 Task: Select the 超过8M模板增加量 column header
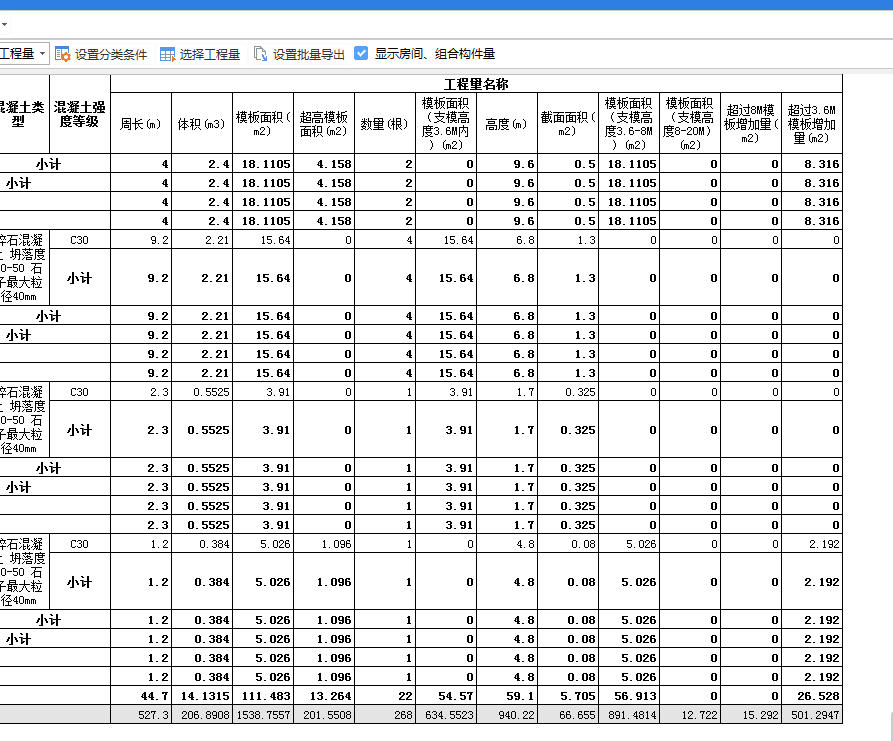pos(750,124)
